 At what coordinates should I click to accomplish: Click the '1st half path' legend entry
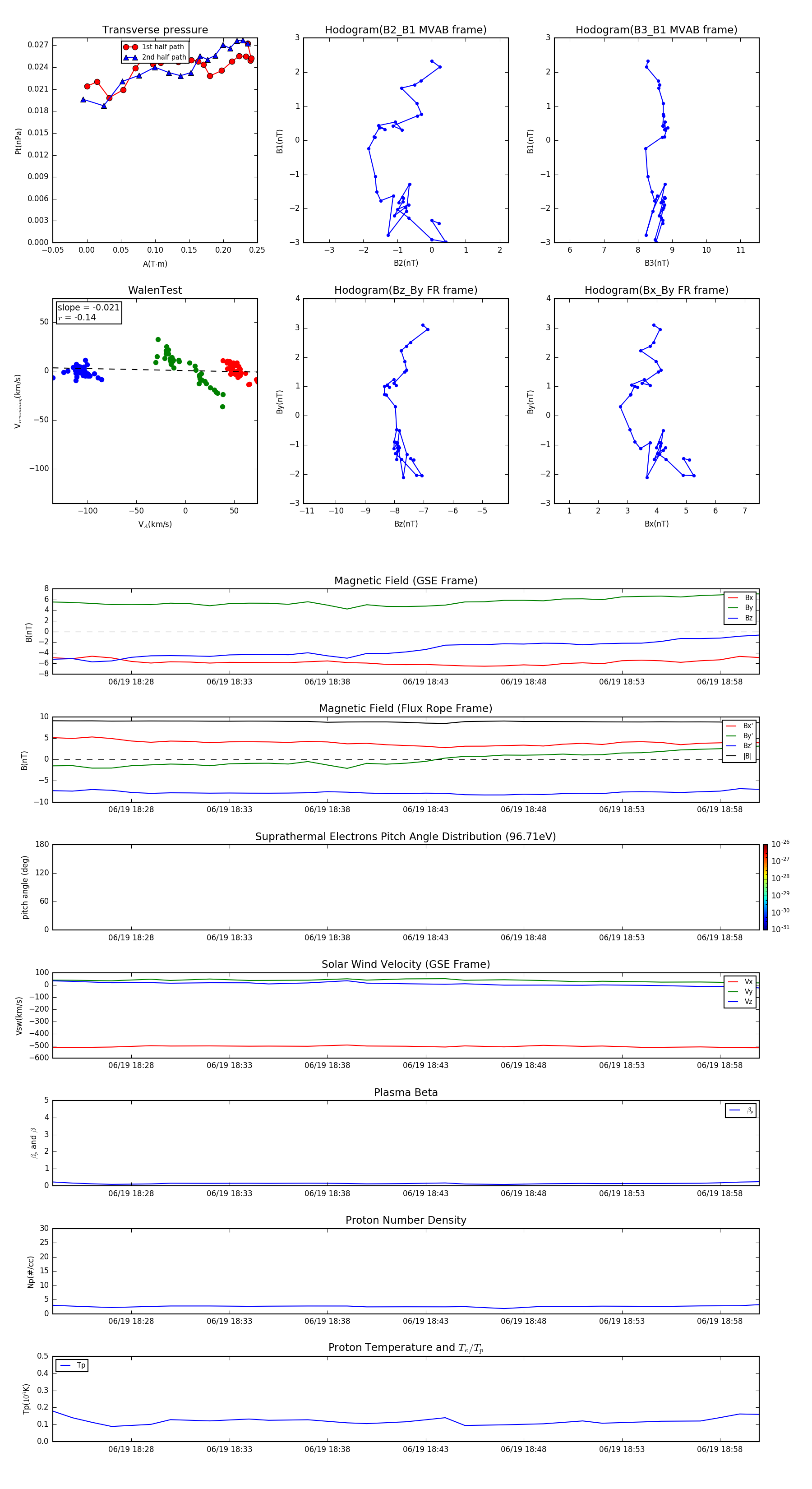pyautogui.click(x=154, y=47)
